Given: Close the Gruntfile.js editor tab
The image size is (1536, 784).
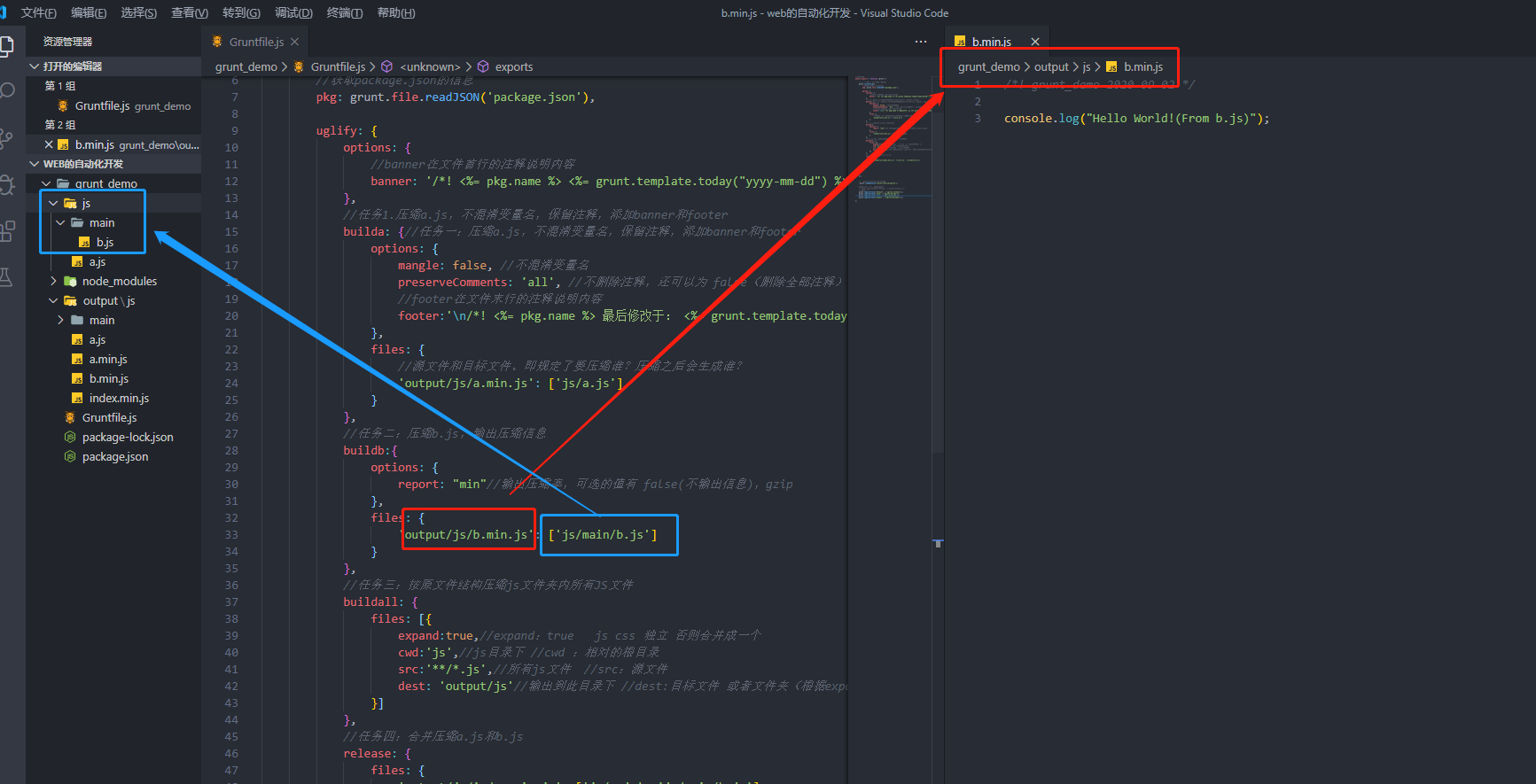Looking at the screenshot, I should coord(294,42).
